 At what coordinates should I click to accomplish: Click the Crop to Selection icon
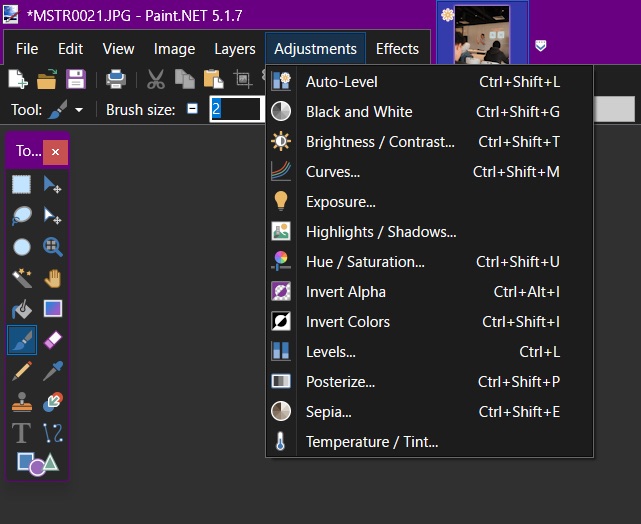coord(242,79)
